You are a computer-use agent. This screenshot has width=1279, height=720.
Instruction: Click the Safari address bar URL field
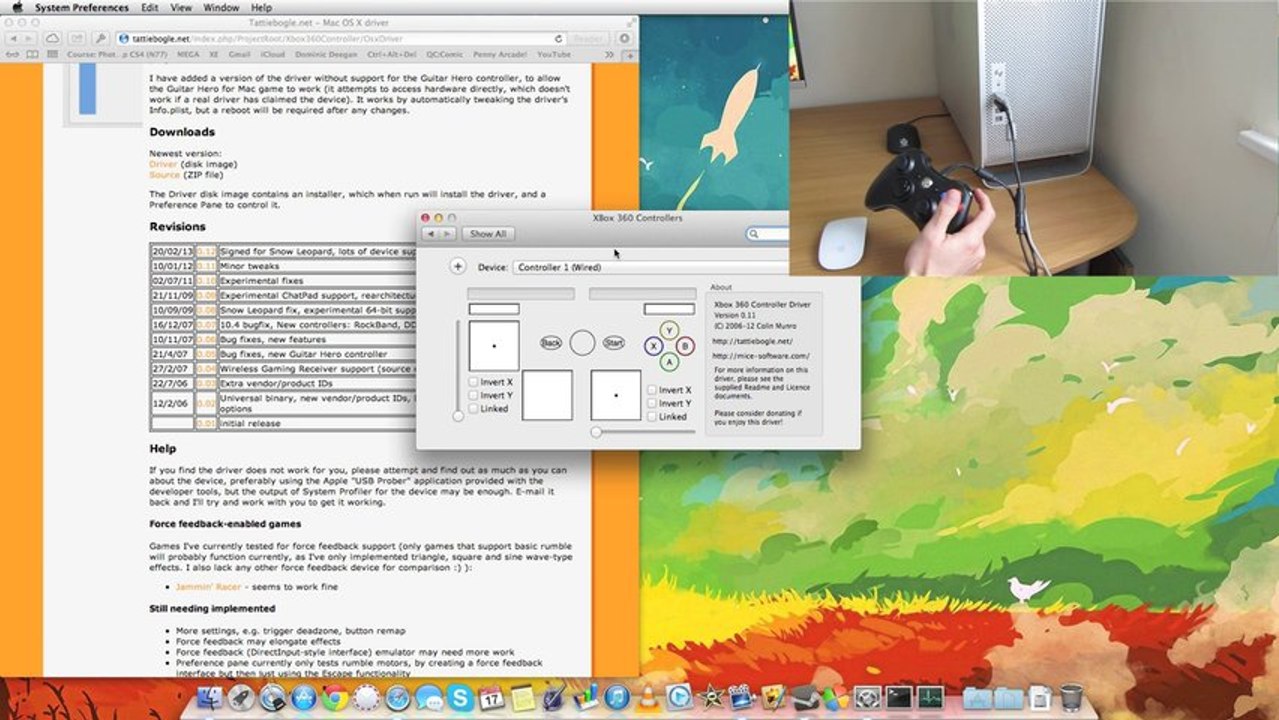(x=342, y=38)
